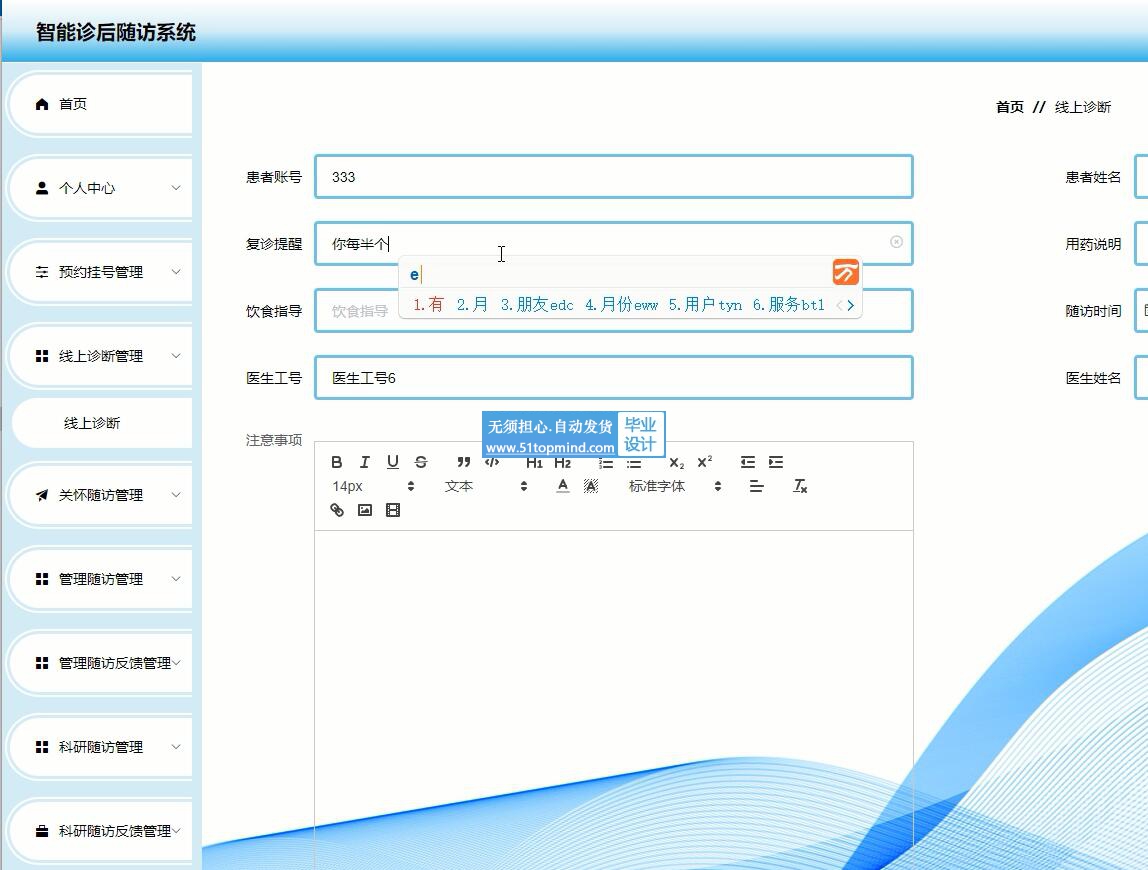The height and width of the screenshot is (870, 1148).
Task: Insert a video into the editor
Action: tap(393, 510)
